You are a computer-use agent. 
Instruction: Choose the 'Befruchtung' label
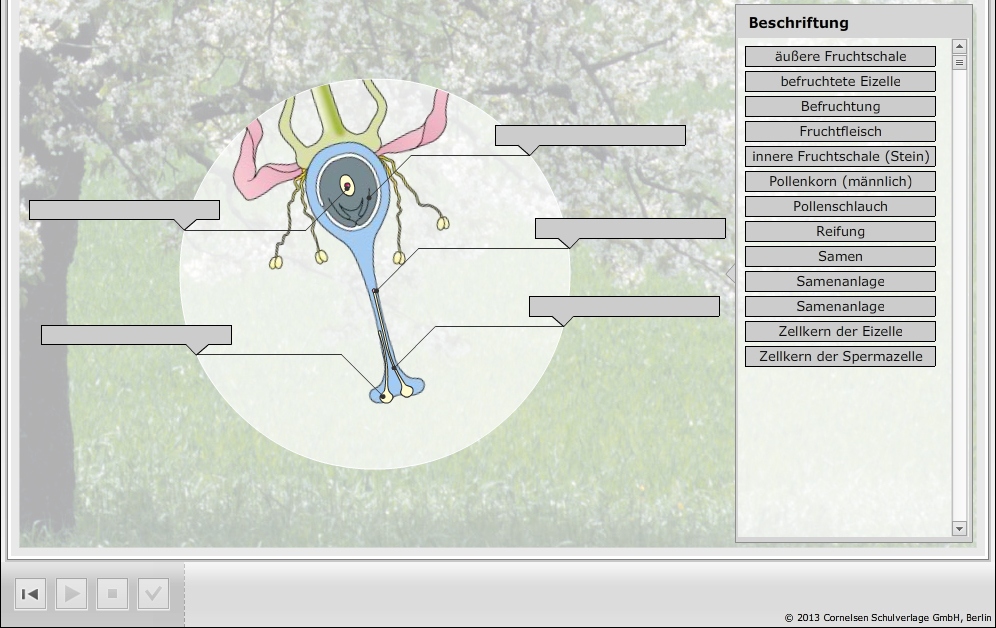840,106
